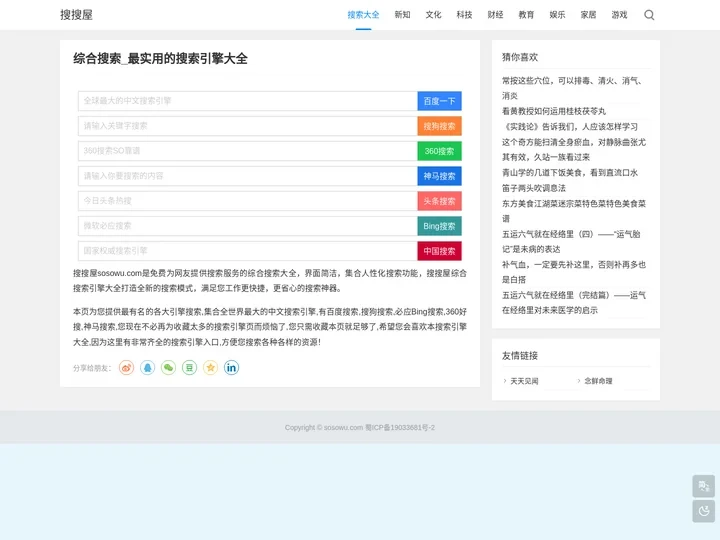Open article 这个奇方能扫清全身瘀血
The width and height of the screenshot is (720, 540).
[x=574, y=150]
